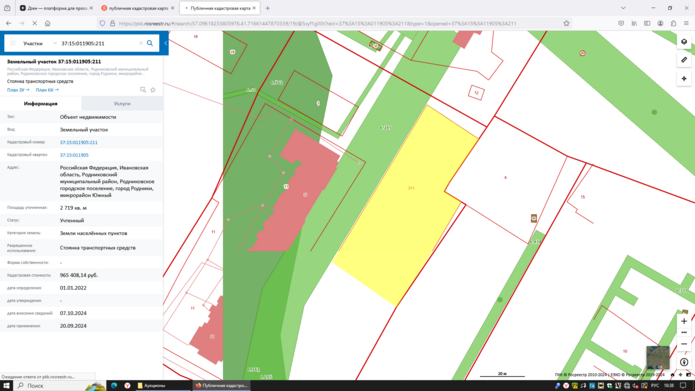
Task: Open the browser tab list dropdown
Action: pyautogui.click(x=623, y=8)
